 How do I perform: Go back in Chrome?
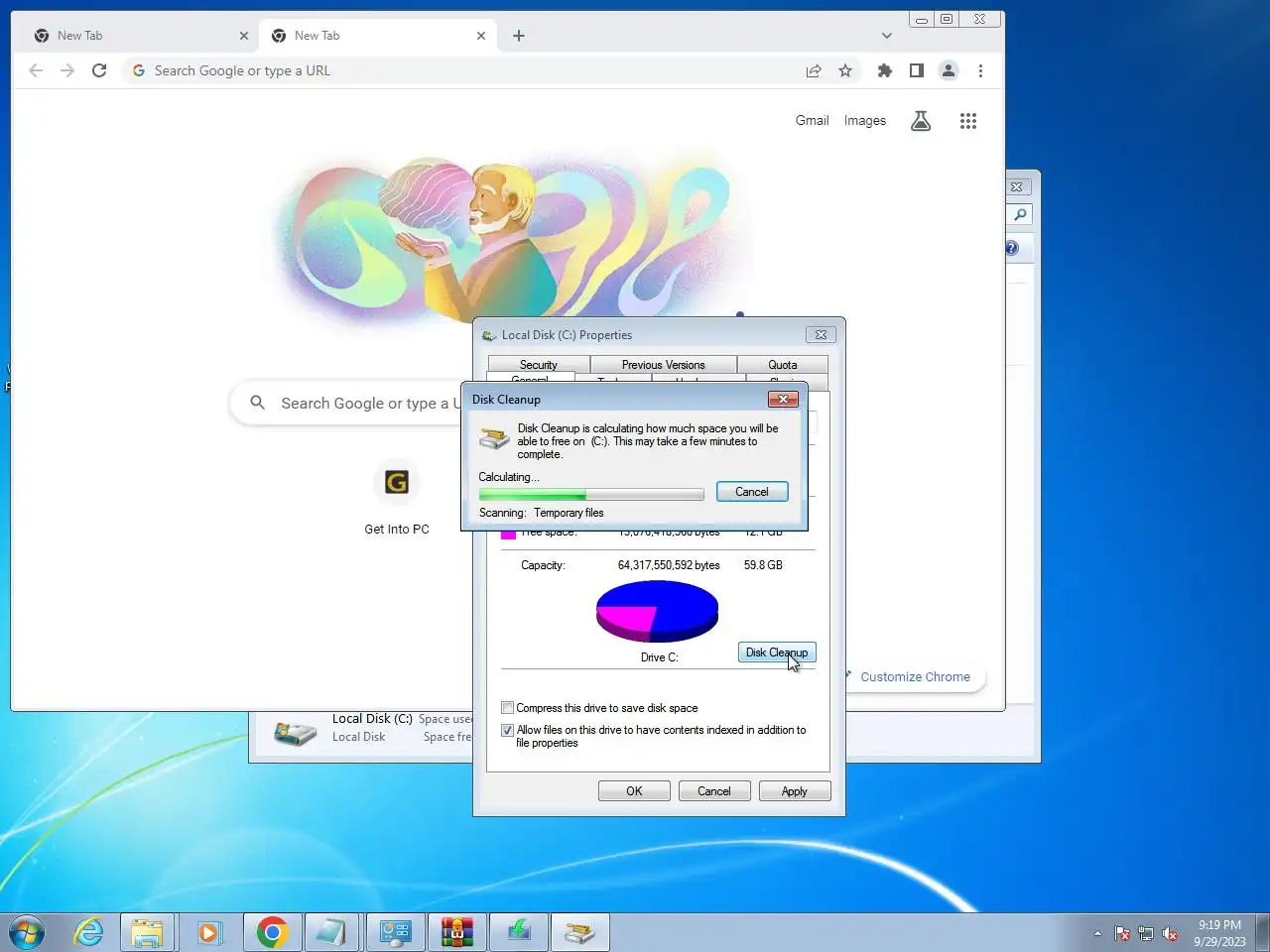(x=36, y=70)
